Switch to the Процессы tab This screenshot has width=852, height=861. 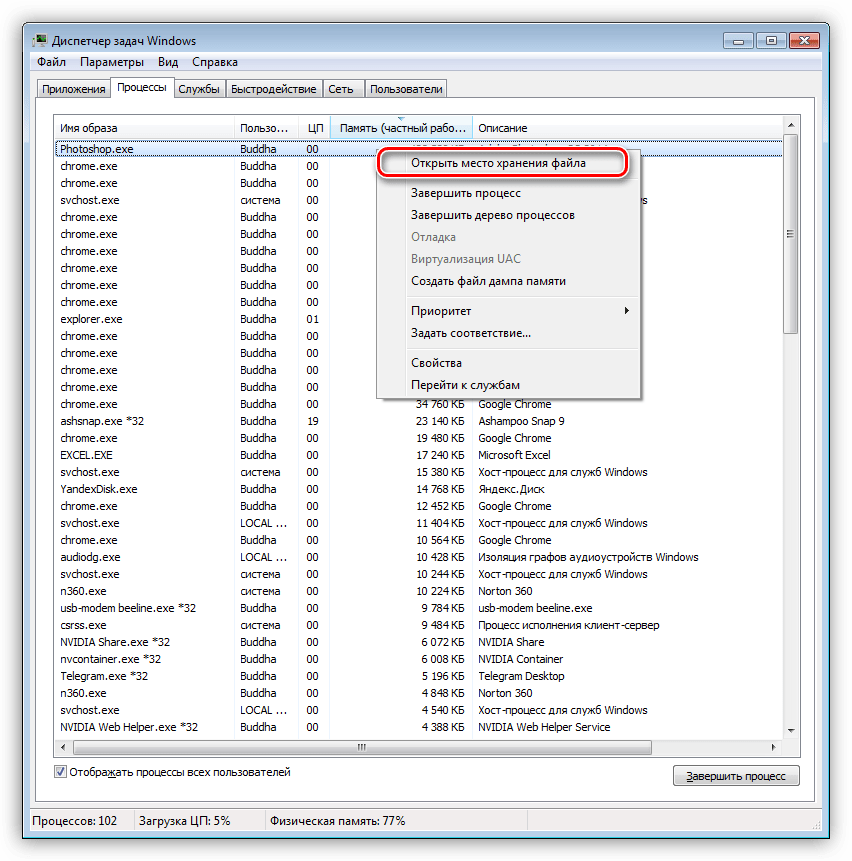point(142,87)
